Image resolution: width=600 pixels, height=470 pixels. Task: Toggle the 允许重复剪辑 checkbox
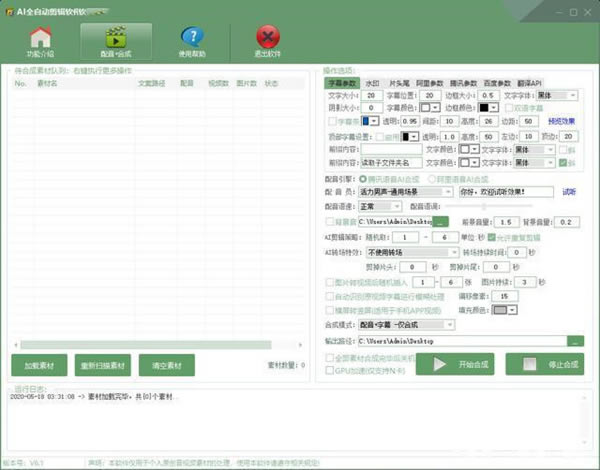490,237
